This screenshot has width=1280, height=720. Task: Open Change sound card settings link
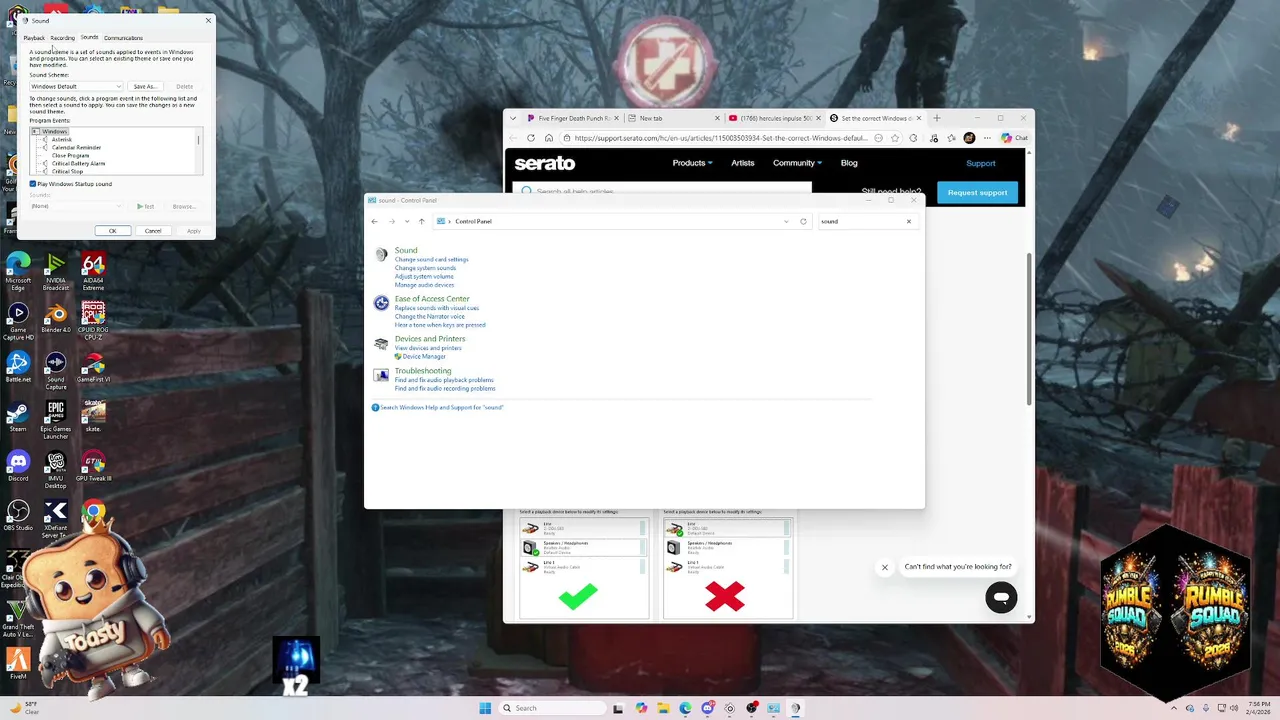point(431,260)
